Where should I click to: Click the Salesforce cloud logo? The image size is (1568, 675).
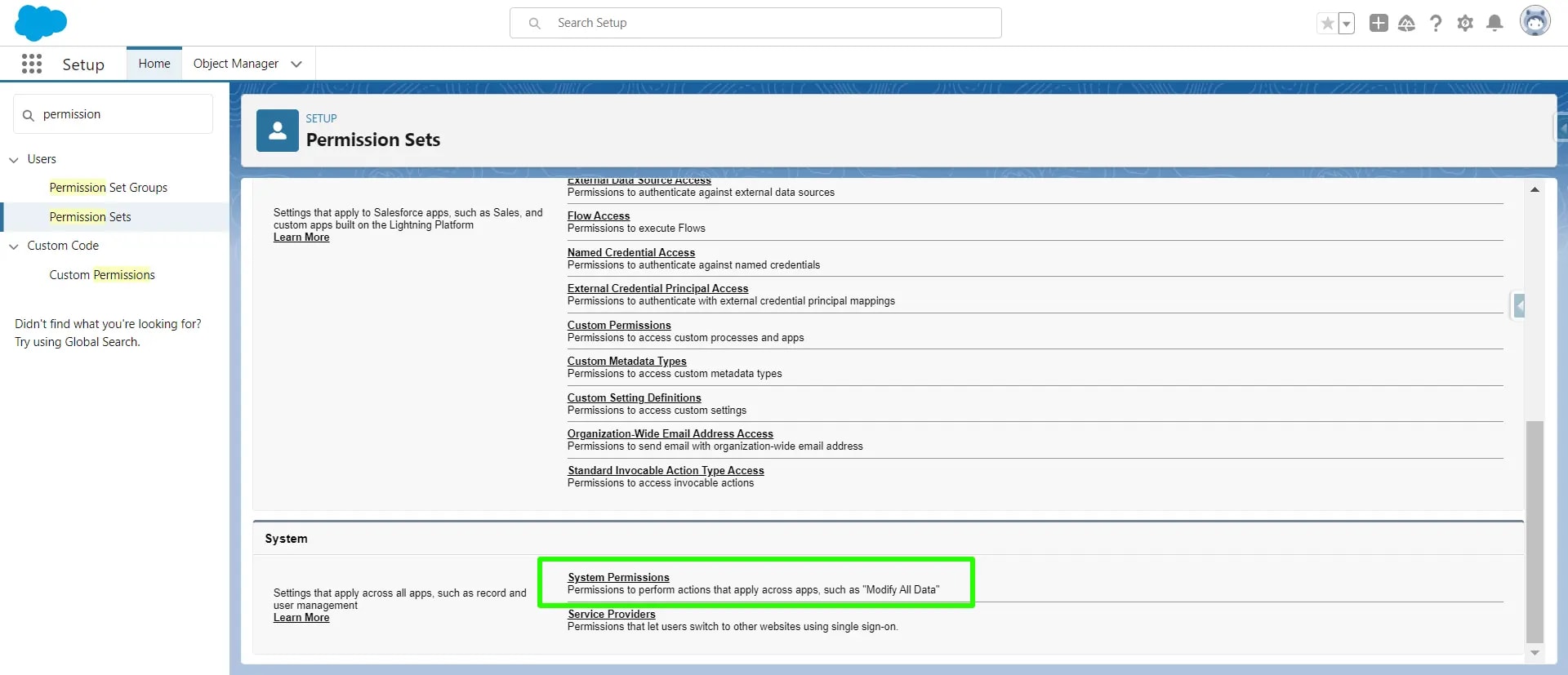[x=40, y=23]
